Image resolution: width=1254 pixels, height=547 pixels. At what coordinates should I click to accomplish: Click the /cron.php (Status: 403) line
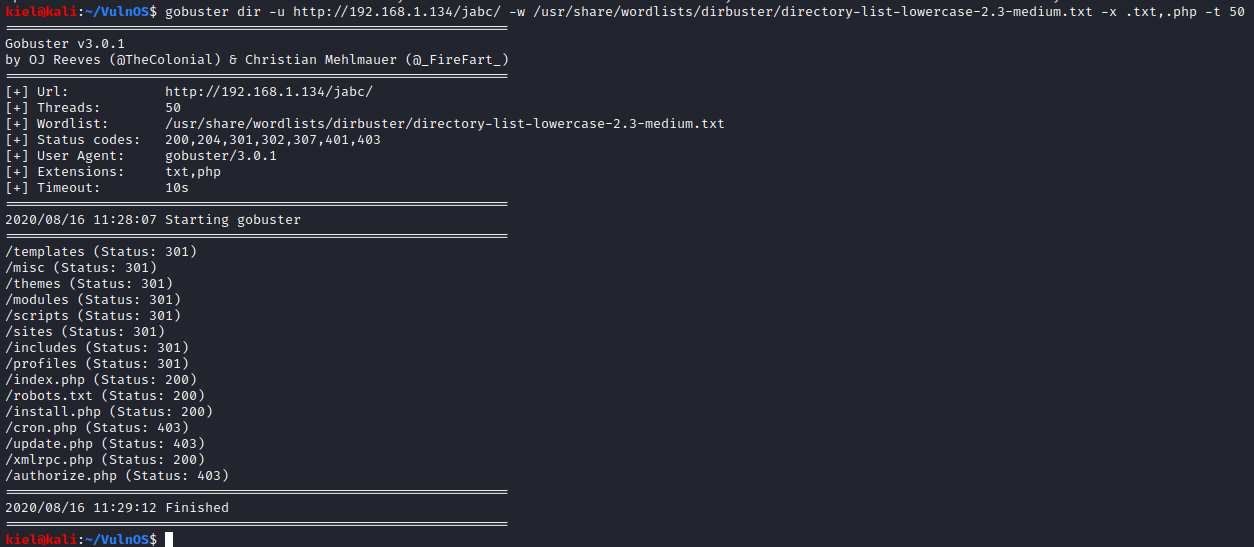pos(97,428)
